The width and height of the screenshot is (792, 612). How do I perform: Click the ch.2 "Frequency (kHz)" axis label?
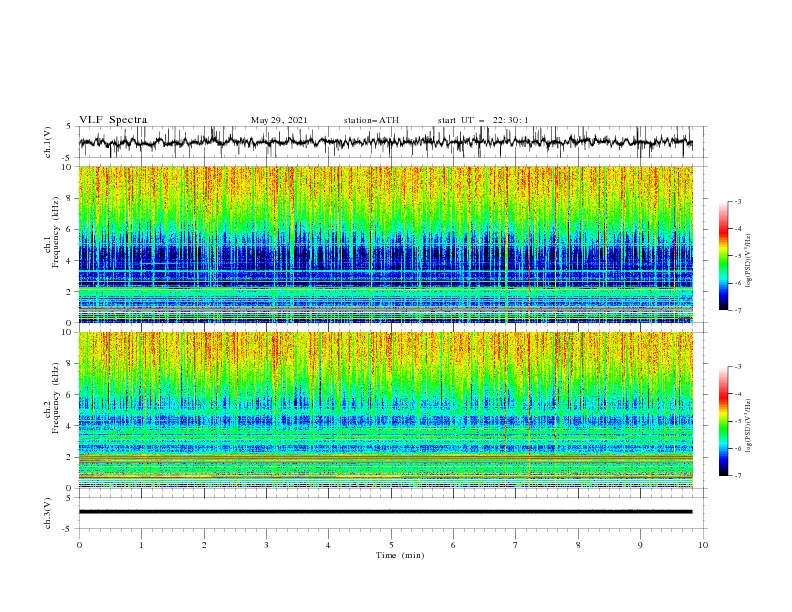(x=55, y=398)
